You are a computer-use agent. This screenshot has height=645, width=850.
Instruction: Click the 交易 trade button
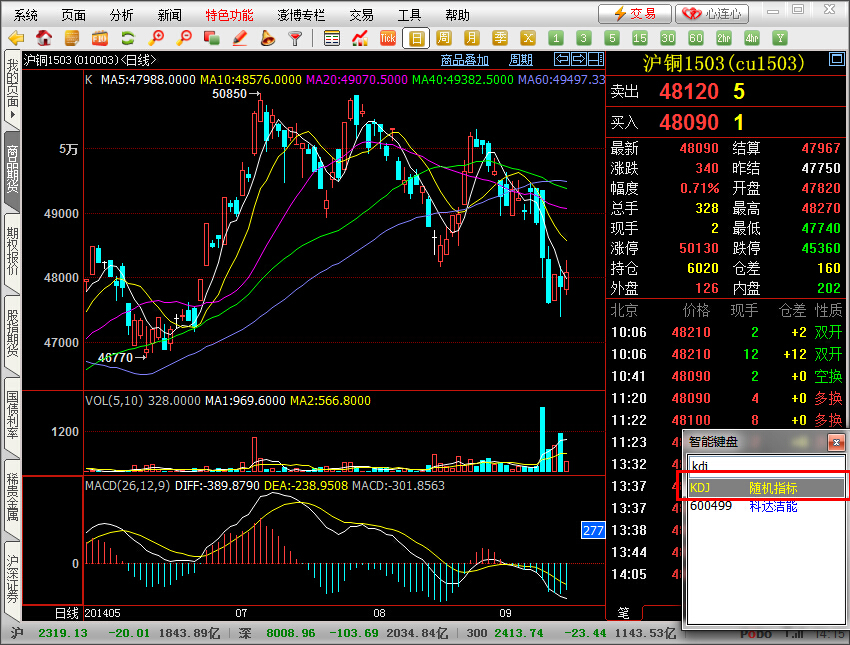coord(635,14)
